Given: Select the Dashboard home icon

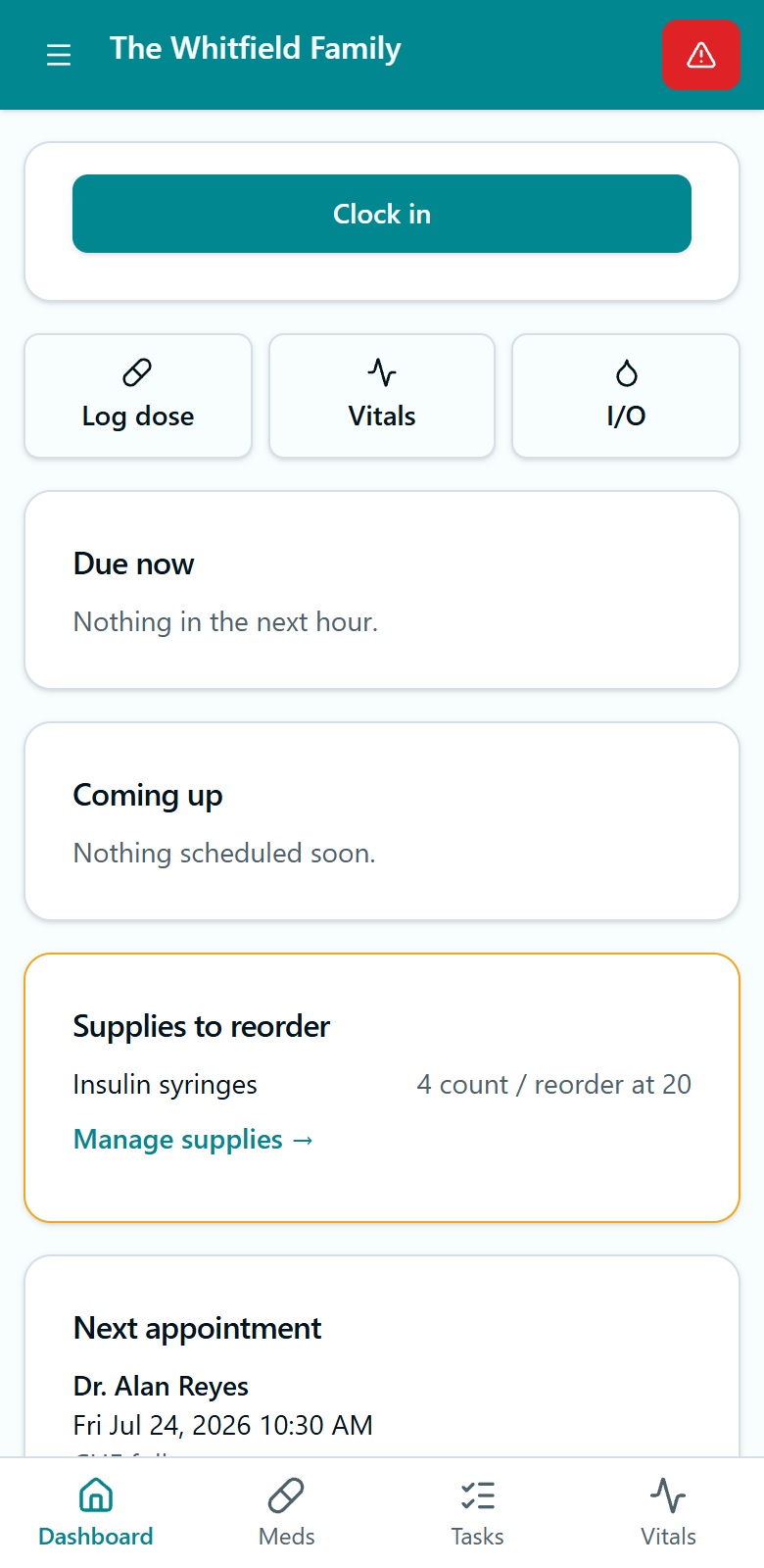Looking at the screenshot, I should 96,1495.
